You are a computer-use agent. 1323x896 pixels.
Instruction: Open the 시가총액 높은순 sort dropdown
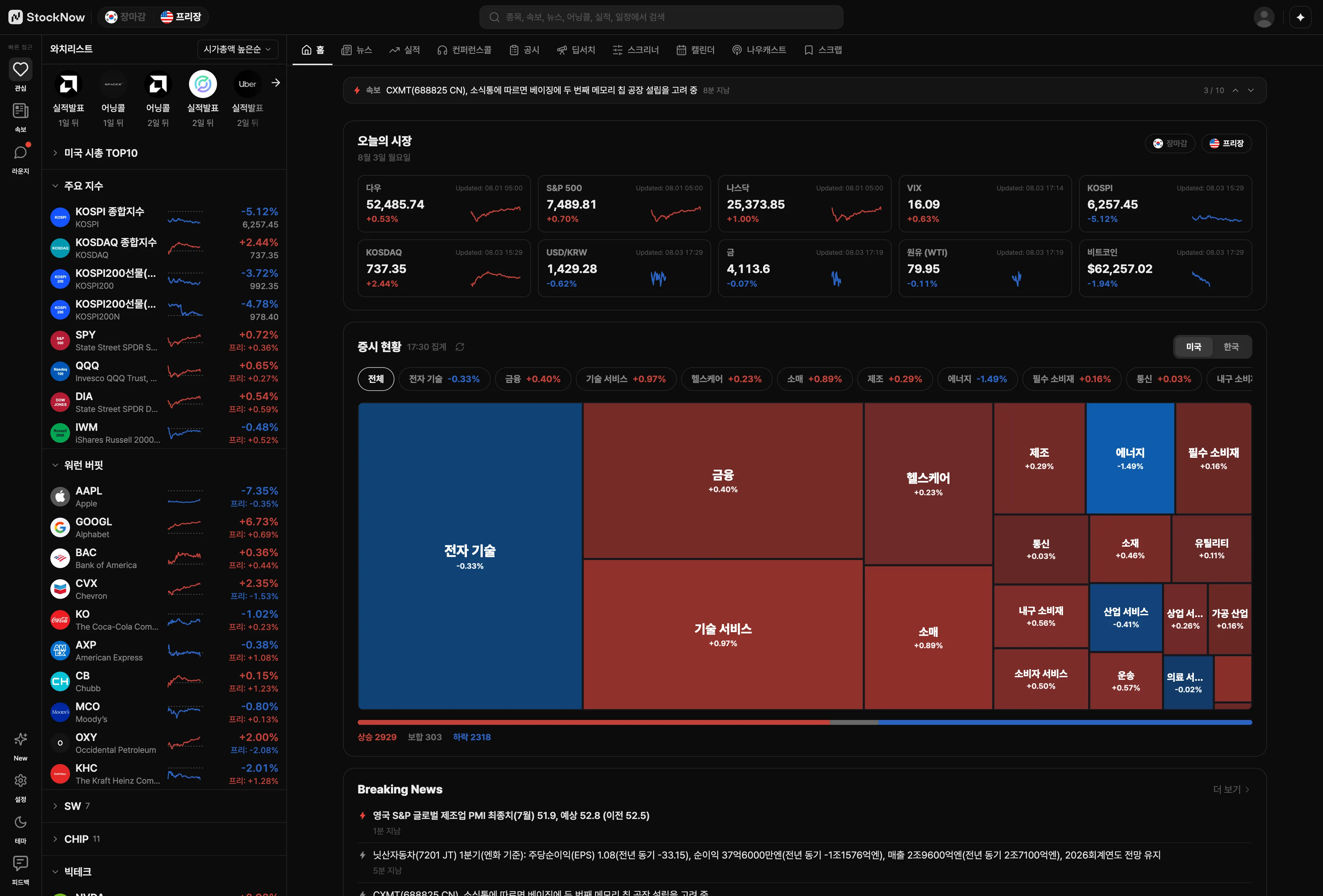pyautogui.click(x=237, y=49)
